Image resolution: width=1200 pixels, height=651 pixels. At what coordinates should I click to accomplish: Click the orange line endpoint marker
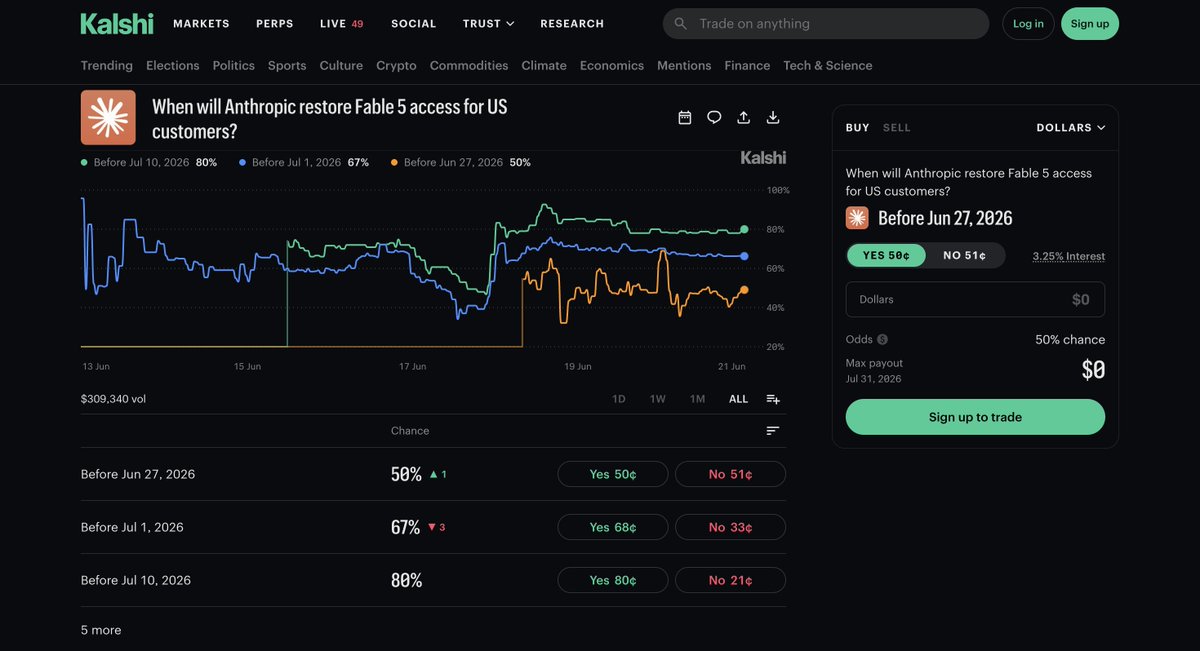pos(744,290)
